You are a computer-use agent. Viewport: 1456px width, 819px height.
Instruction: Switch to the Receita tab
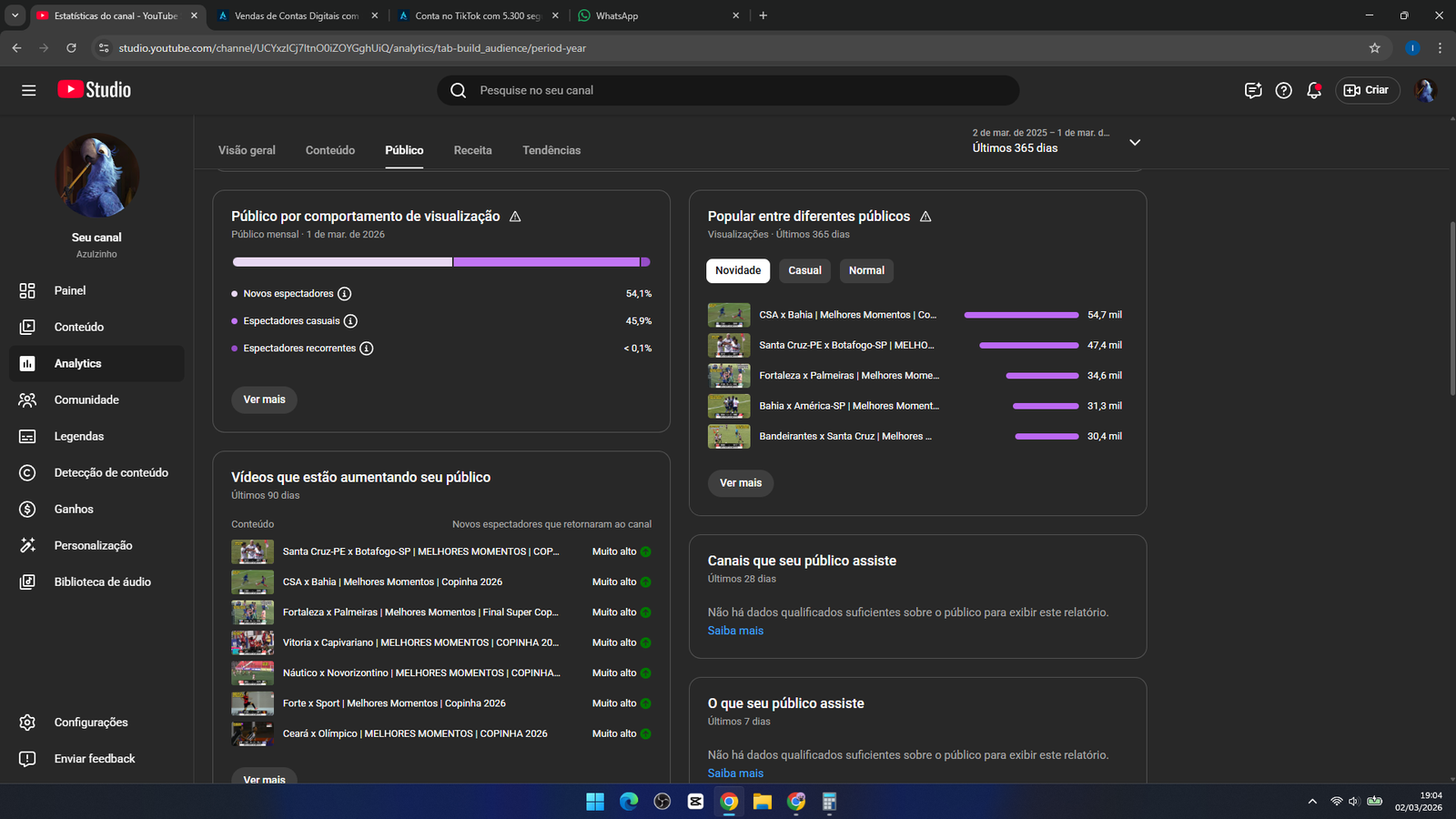(472, 150)
